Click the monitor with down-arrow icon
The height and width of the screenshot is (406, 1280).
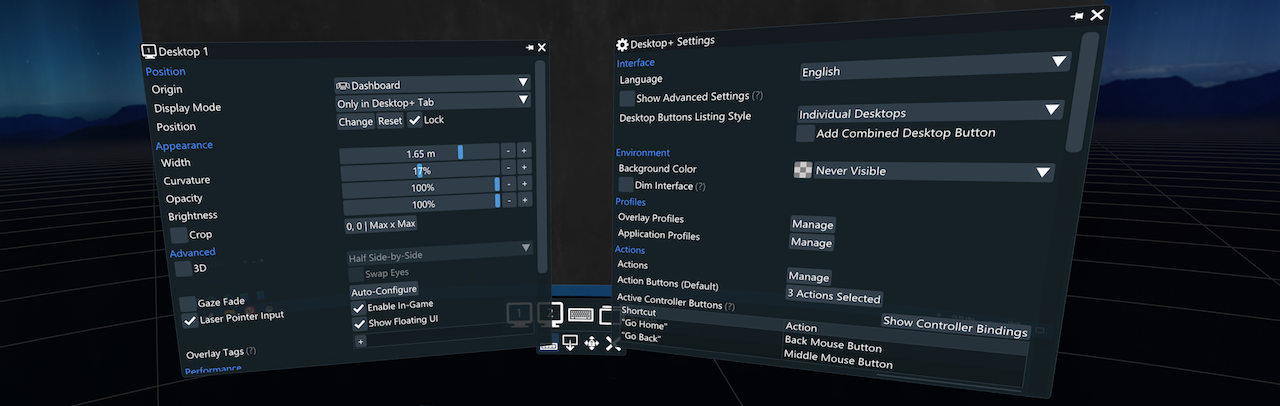click(x=569, y=344)
